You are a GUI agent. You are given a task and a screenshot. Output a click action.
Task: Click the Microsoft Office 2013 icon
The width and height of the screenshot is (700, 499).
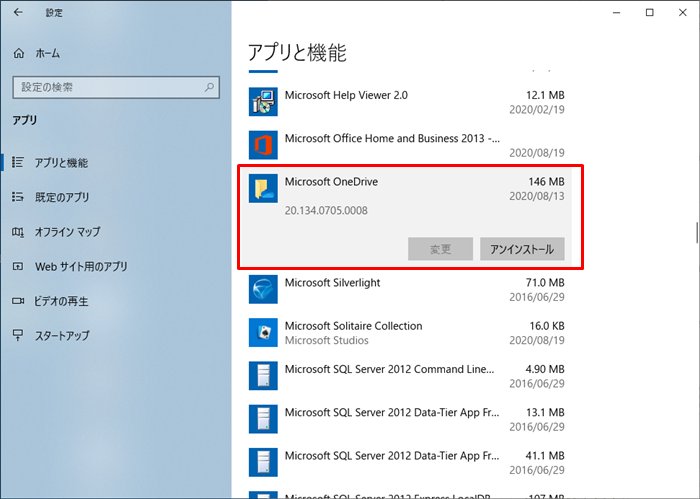pos(263,145)
